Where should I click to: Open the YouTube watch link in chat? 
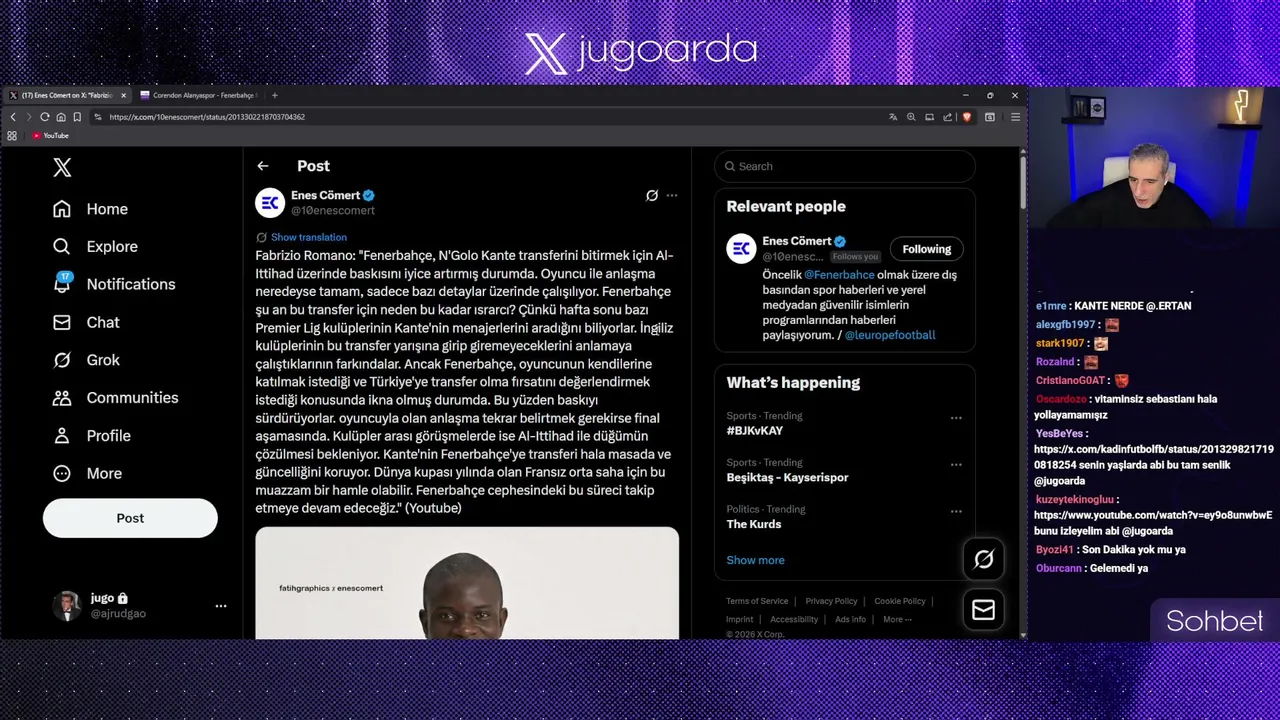coord(1153,516)
